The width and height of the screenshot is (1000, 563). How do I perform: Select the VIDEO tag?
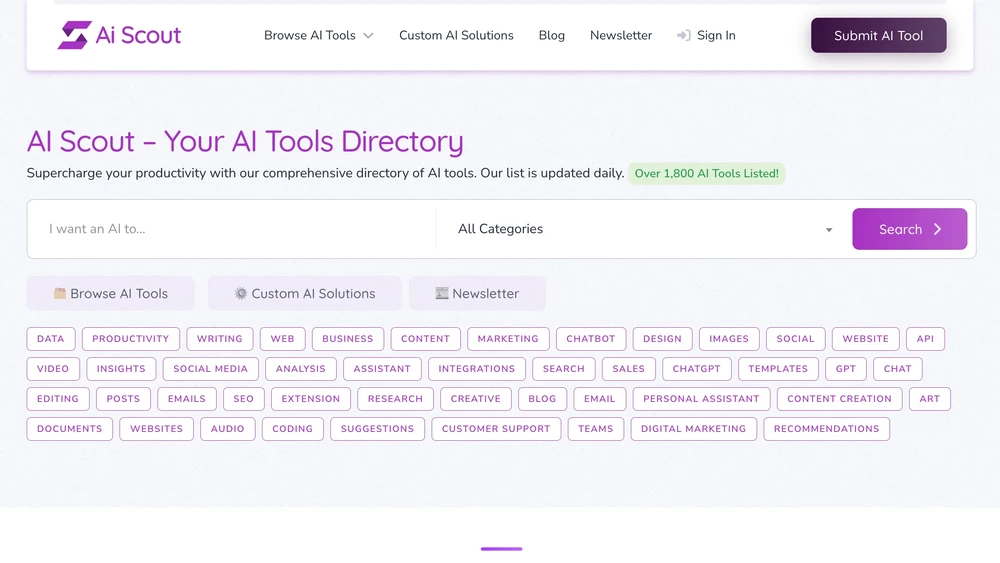pyautogui.click(x=53, y=369)
